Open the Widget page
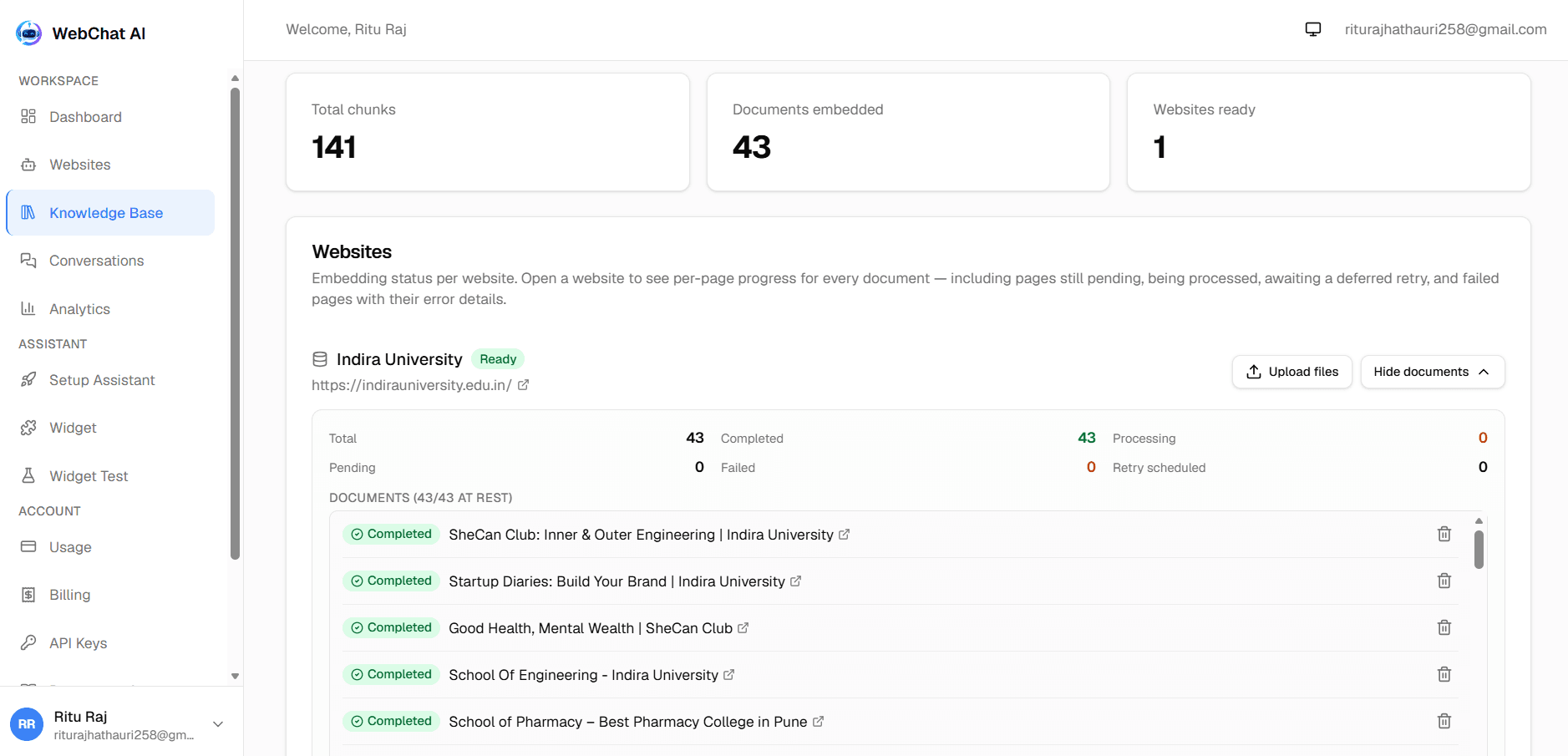1568x756 pixels. click(x=110, y=428)
